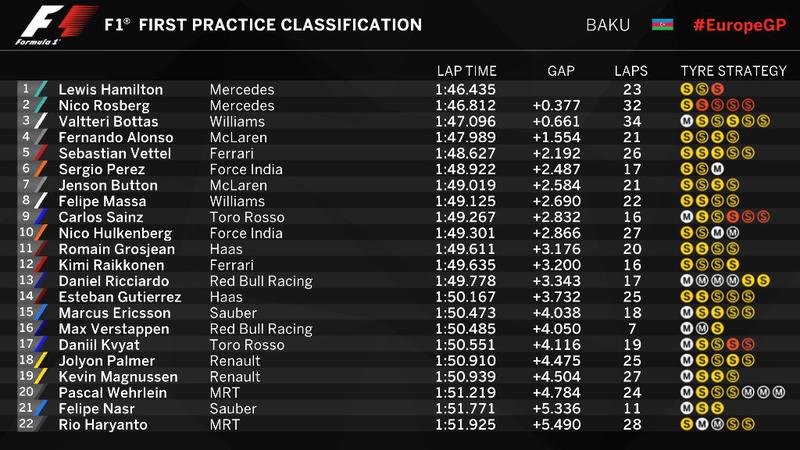Click the first yellow soft tyre in Haryanto's row
The height and width of the screenshot is (450, 800).
pos(687,424)
